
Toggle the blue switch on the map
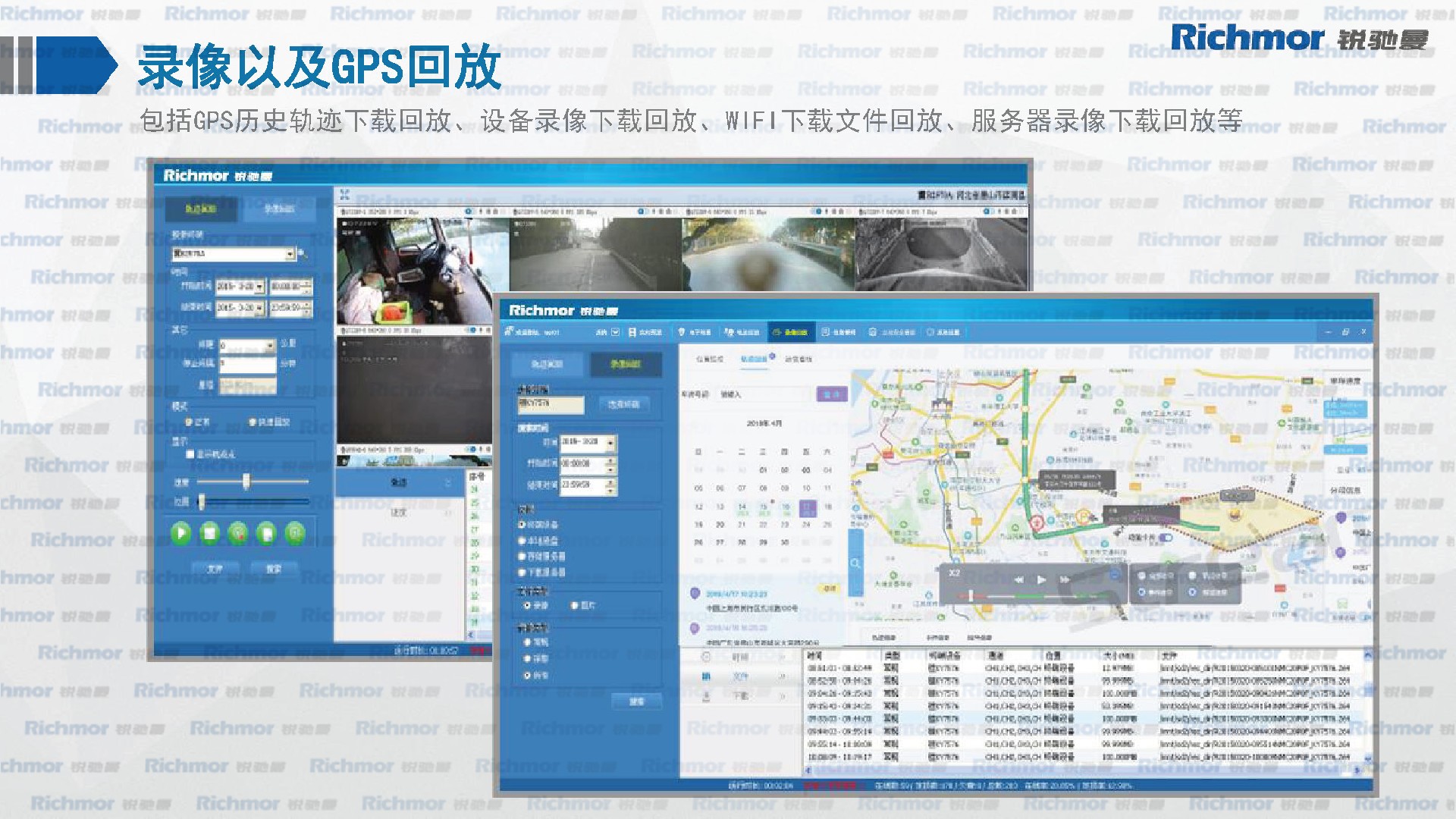point(1166,538)
